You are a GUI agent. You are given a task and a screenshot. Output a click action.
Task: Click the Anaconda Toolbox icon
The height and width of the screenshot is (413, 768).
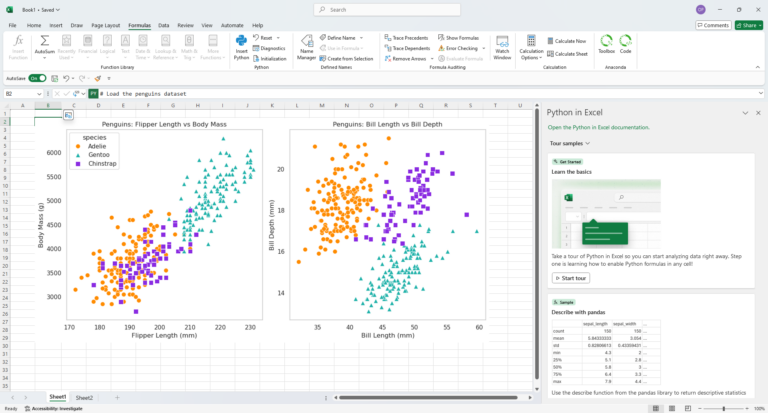[x=606, y=43]
